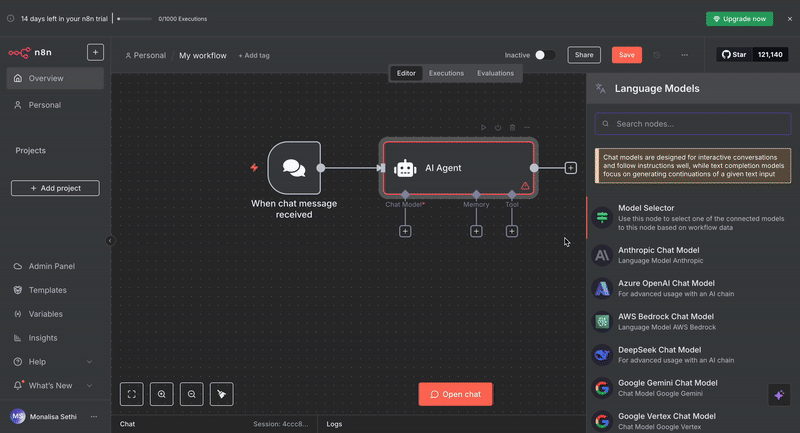Click the Add project button
The height and width of the screenshot is (433, 800).
pyautogui.click(x=55, y=188)
